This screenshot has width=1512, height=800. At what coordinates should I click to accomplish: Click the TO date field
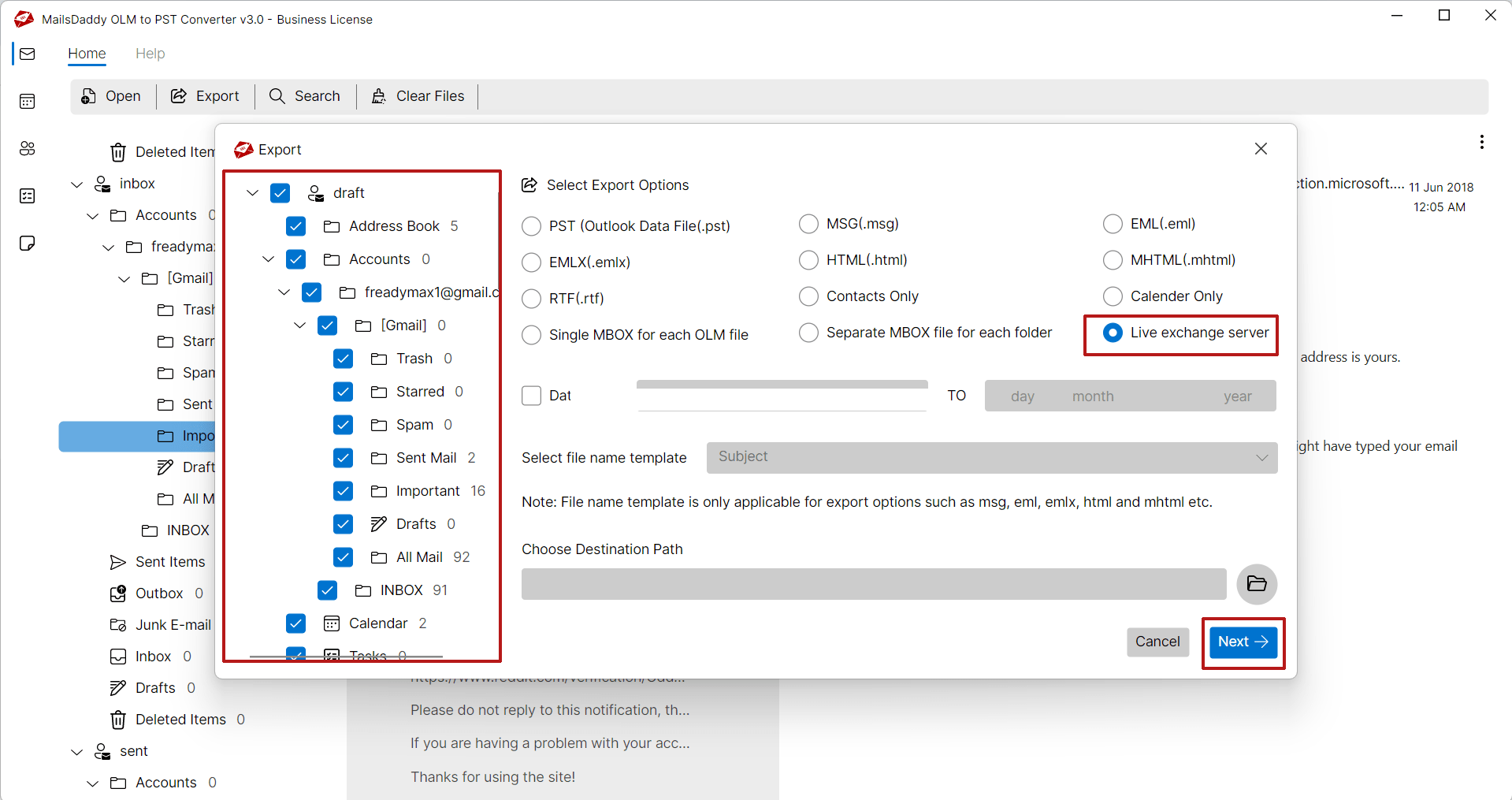coord(1130,396)
